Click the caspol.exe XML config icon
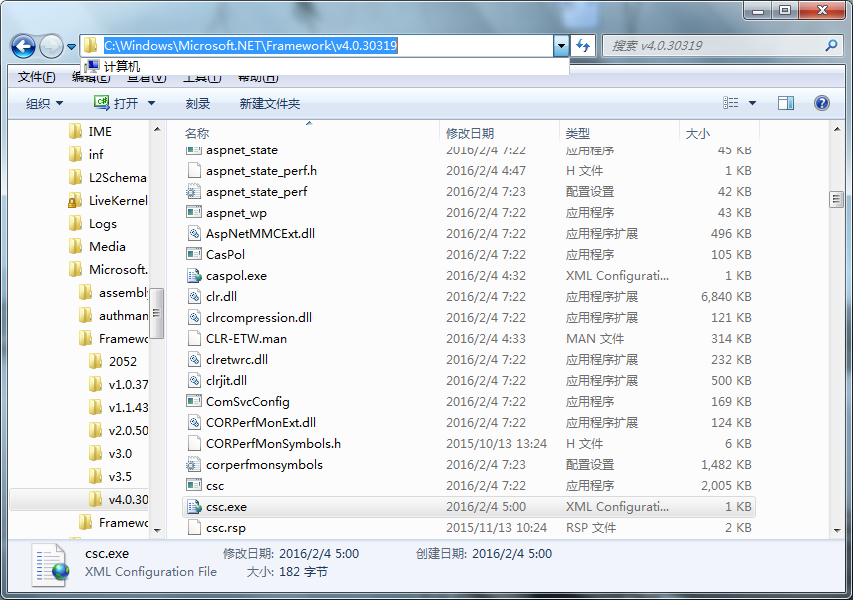The width and height of the screenshot is (853, 600). (x=194, y=275)
